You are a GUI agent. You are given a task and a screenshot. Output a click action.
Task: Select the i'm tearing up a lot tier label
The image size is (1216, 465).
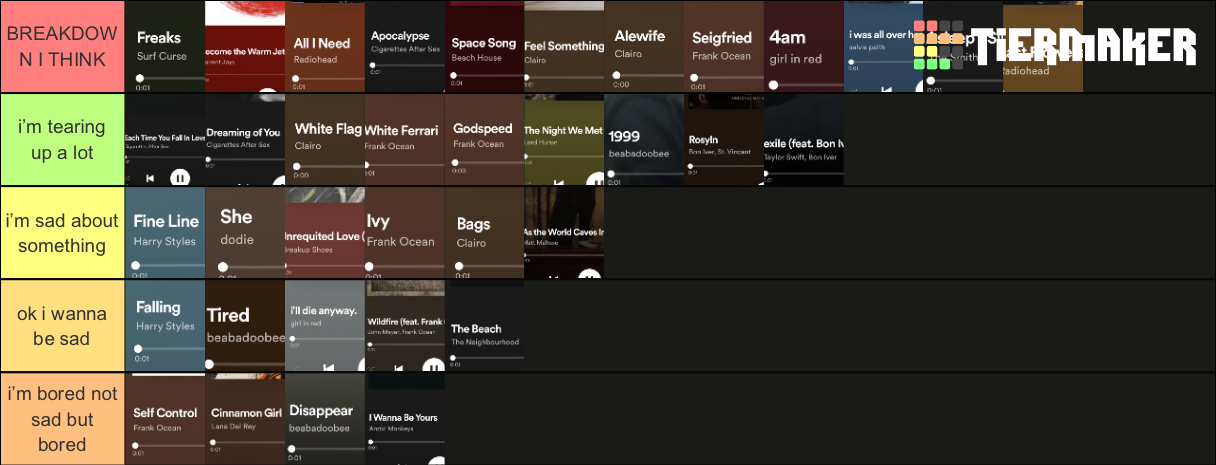[62, 139]
